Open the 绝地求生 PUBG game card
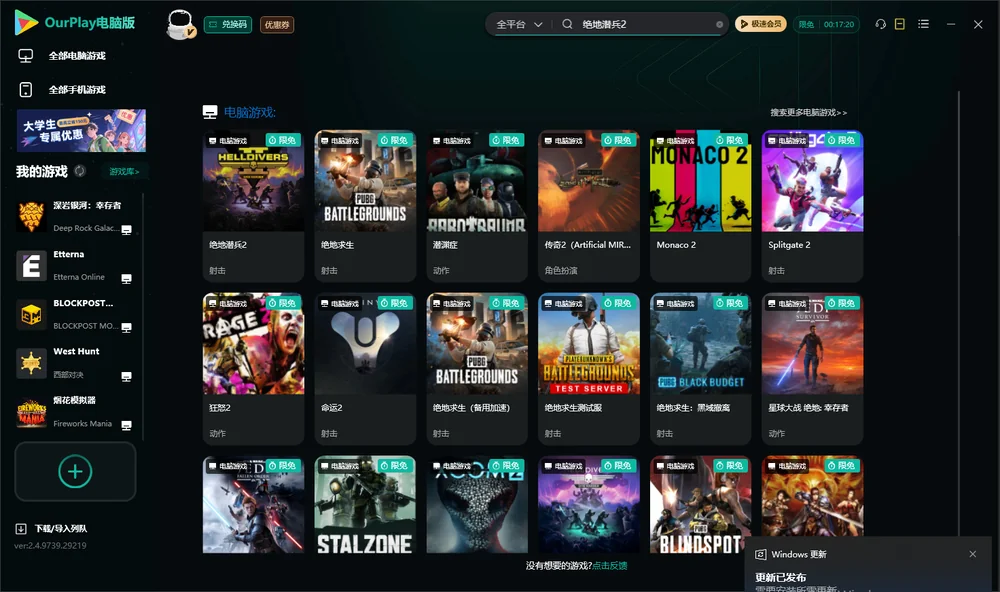This screenshot has width=1000, height=592. 365,206
